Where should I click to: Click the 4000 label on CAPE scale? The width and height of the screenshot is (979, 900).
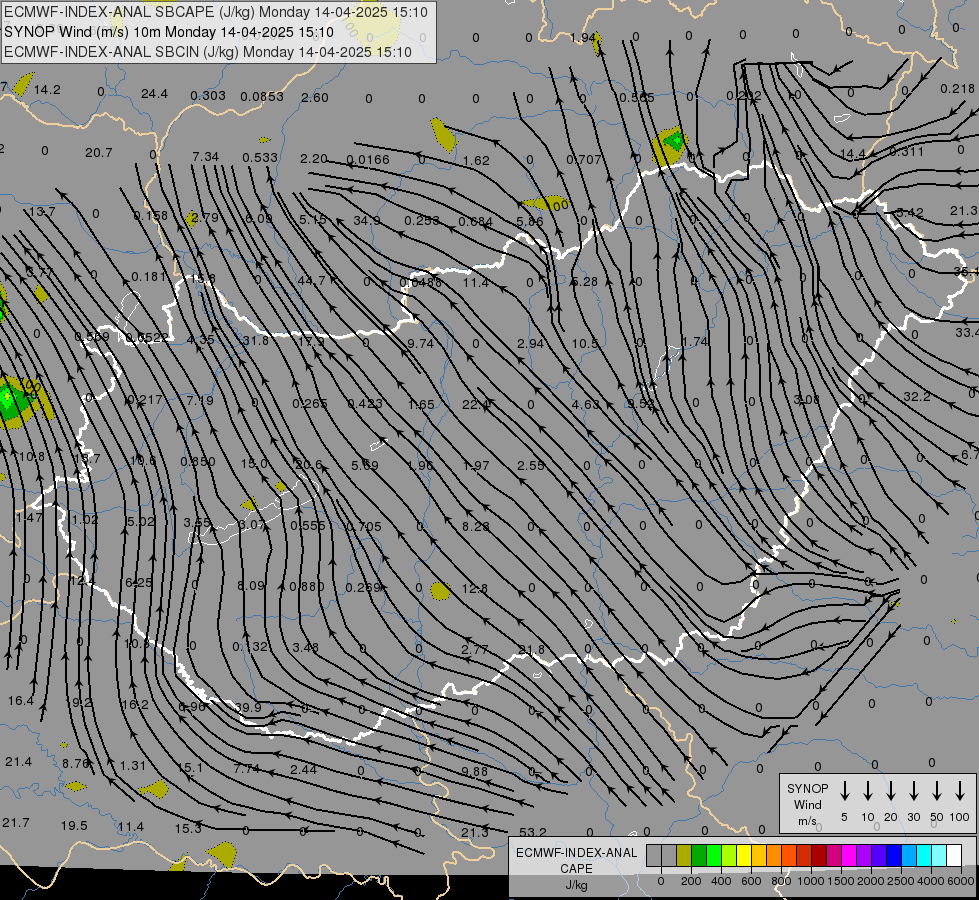pyautogui.click(x=931, y=881)
